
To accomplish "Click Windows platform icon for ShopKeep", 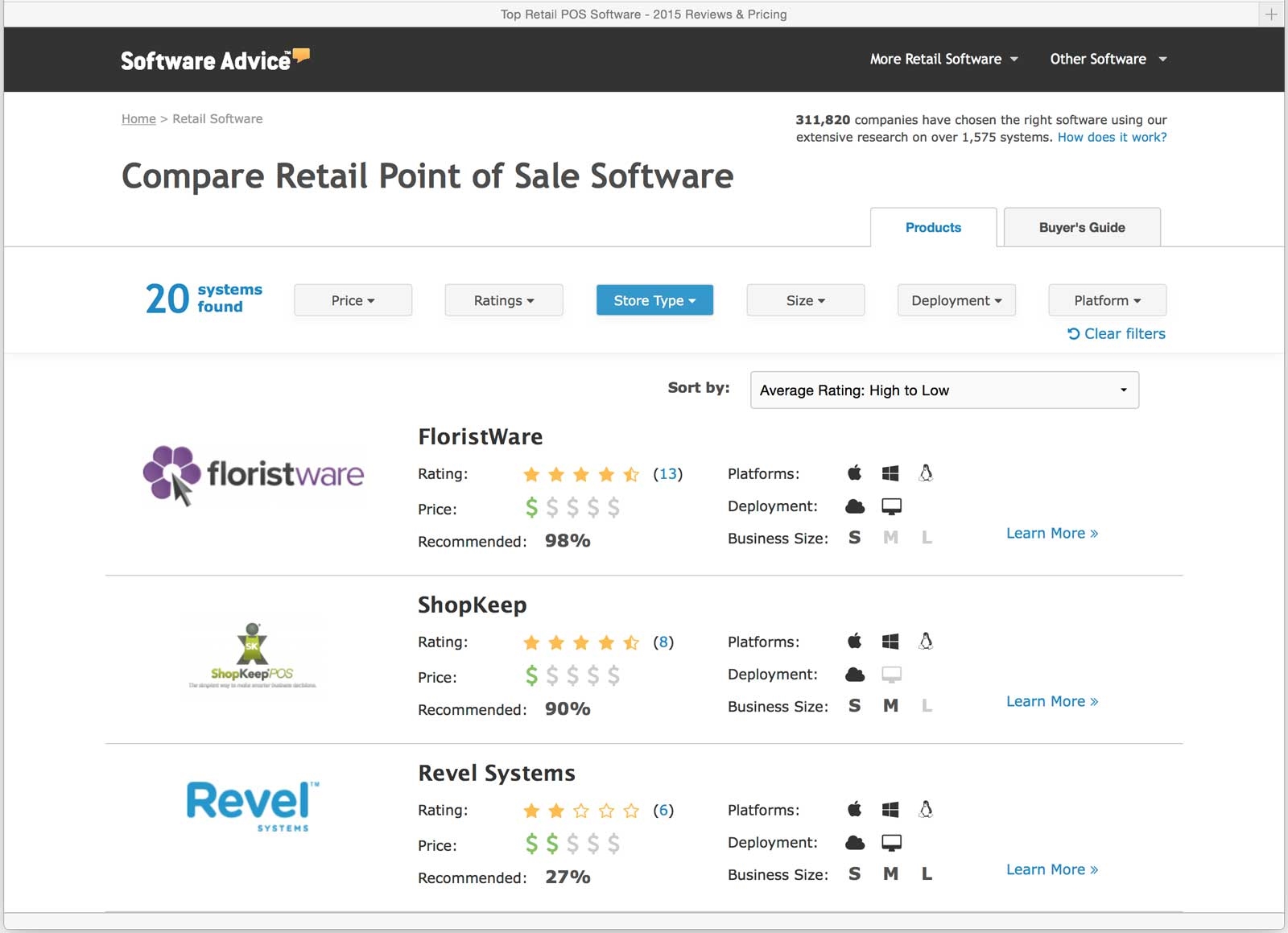I will pos(890,641).
